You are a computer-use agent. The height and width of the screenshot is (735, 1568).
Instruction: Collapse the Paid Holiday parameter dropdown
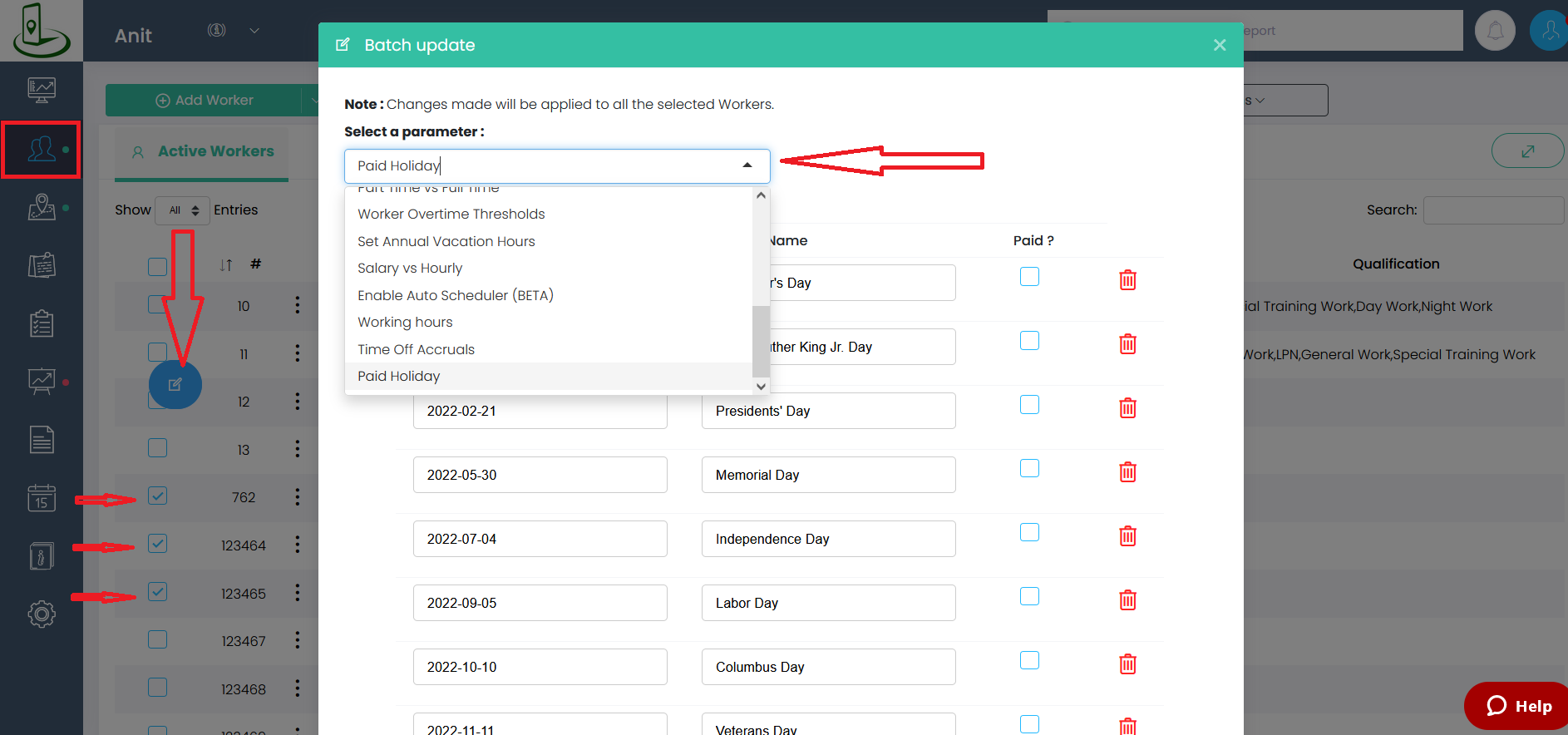pos(747,165)
